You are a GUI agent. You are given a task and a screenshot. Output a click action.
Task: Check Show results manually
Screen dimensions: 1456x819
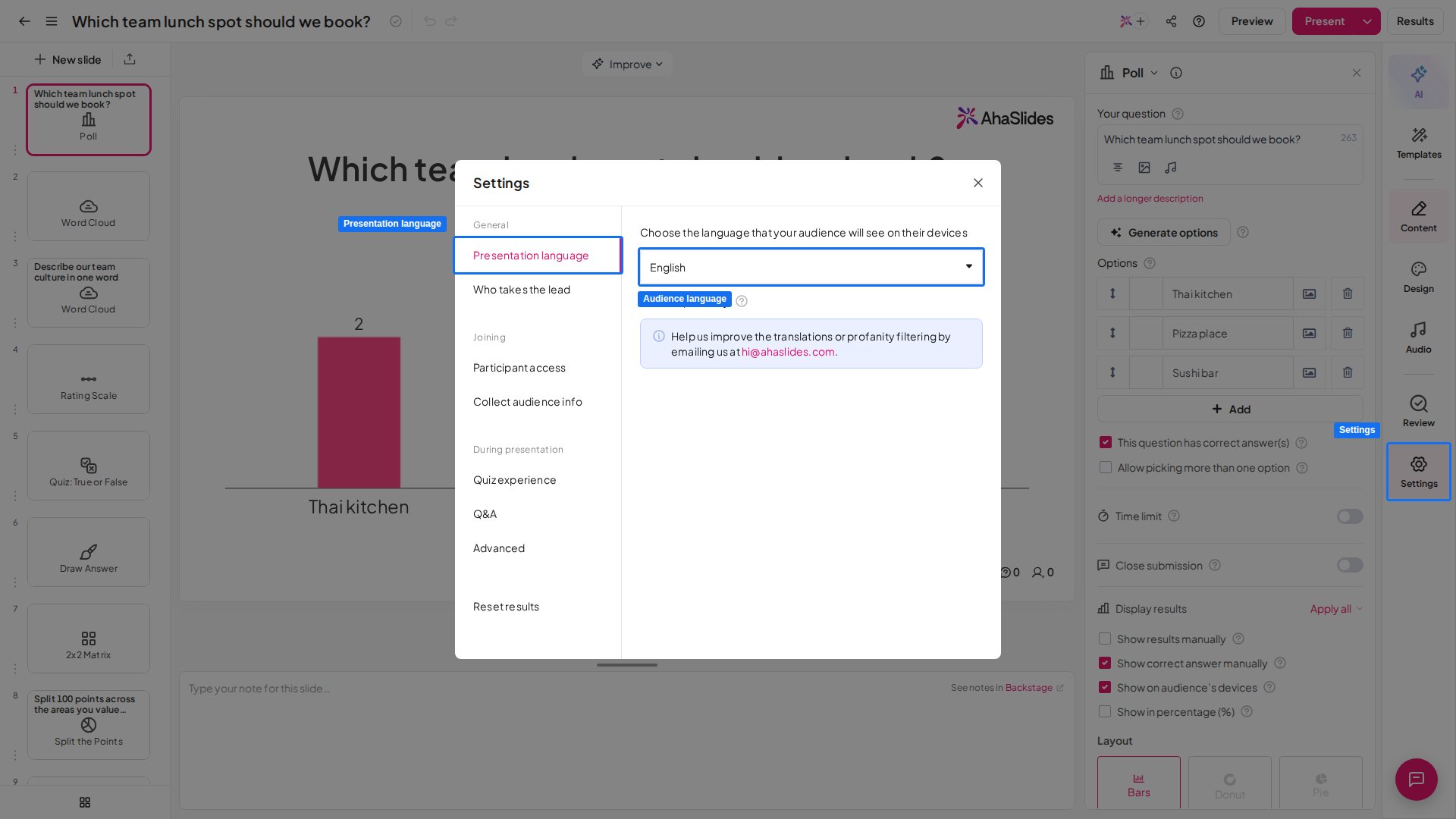(x=1104, y=639)
